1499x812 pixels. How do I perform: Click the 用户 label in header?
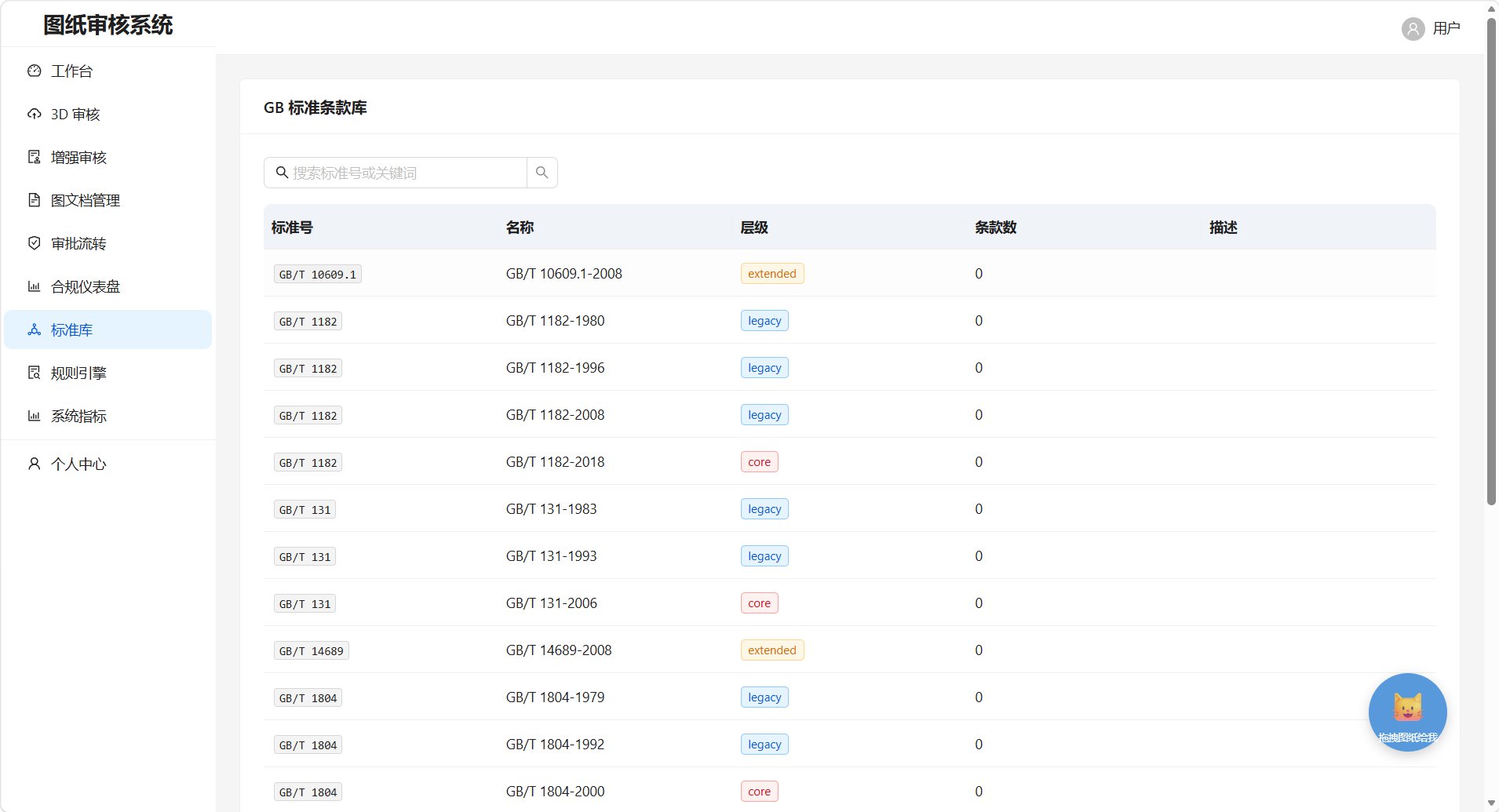[1446, 28]
